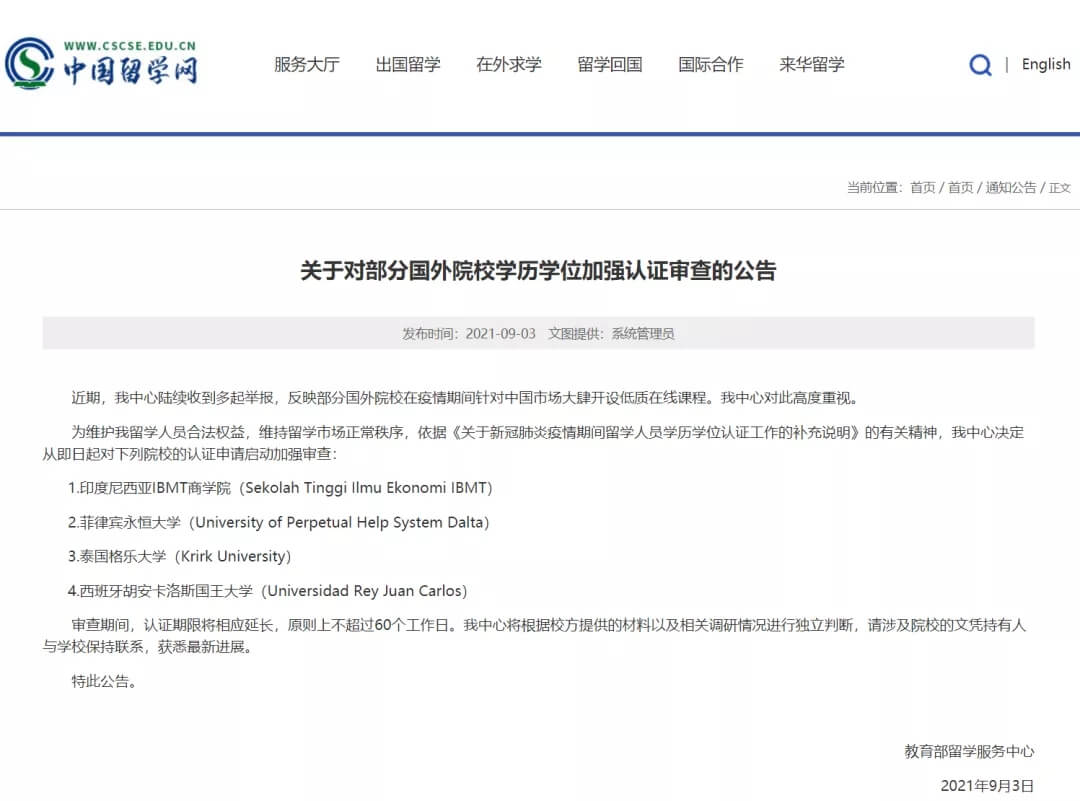
Task: Click the paragraph starting with 近期，我中心陆续收到
Action: point(465,397)
